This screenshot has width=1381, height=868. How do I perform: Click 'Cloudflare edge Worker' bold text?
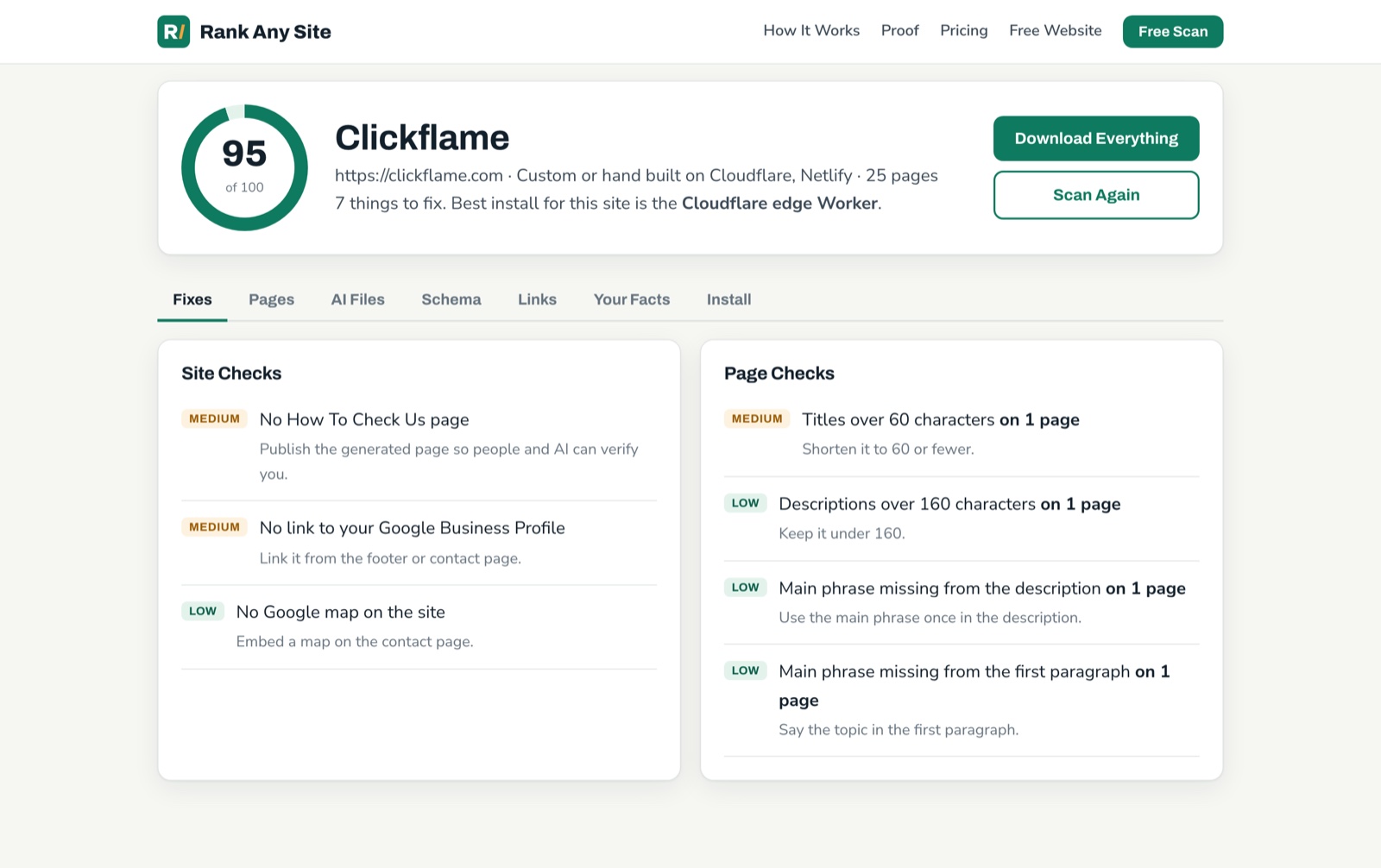click(x=779, y=204)
